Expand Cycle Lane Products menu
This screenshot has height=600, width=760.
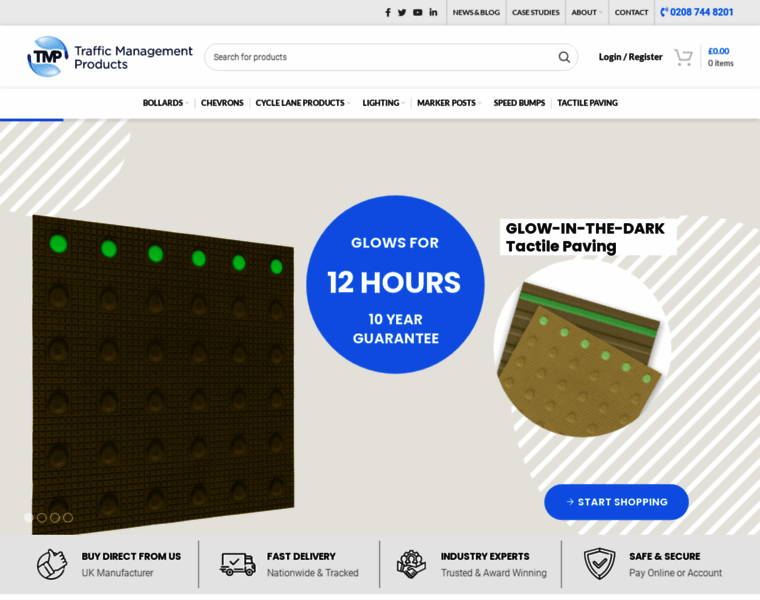tap(302, 103)
